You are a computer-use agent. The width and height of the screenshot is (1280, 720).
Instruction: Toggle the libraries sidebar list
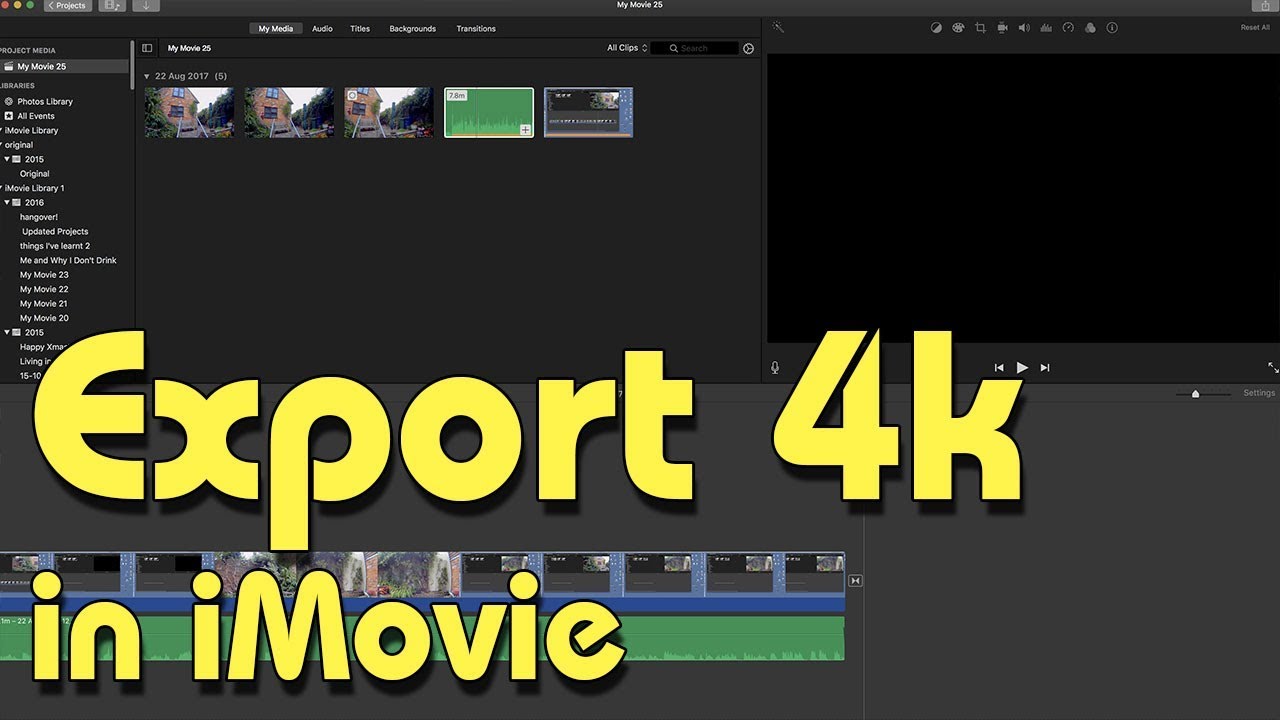(147, 48)
